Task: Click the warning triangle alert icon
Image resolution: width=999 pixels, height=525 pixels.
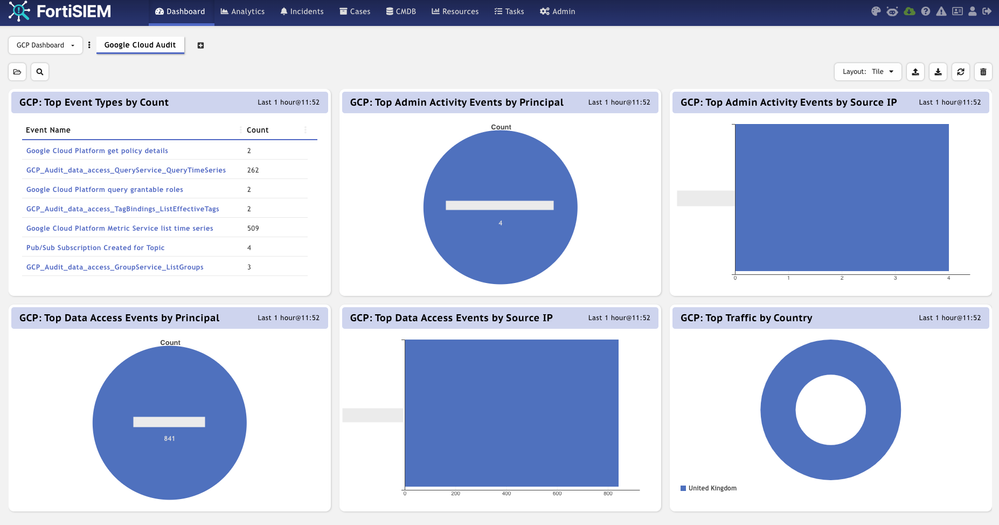Action: pos(941,11)
